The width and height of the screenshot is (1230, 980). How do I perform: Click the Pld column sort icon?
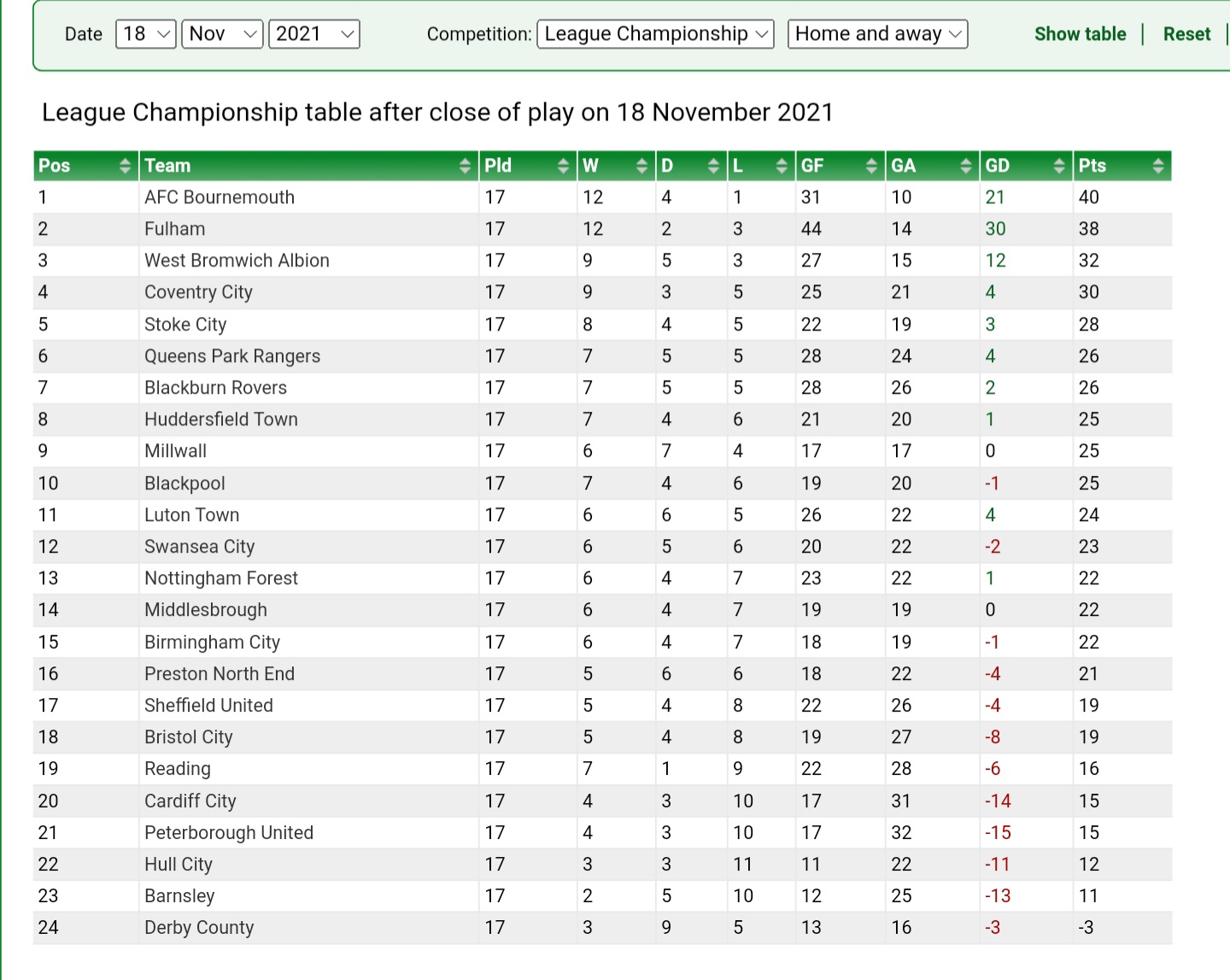coord(563,166)
